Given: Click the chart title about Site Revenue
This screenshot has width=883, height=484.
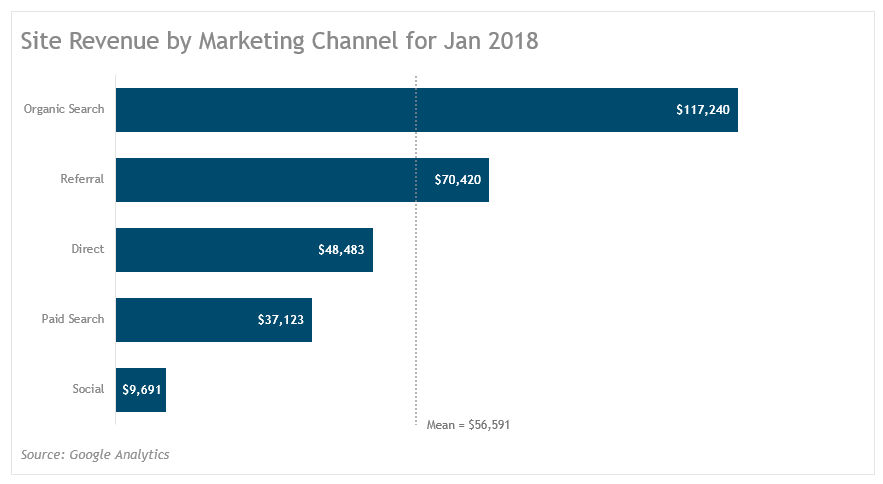Looking at the screenshot, I should (279, 42).
